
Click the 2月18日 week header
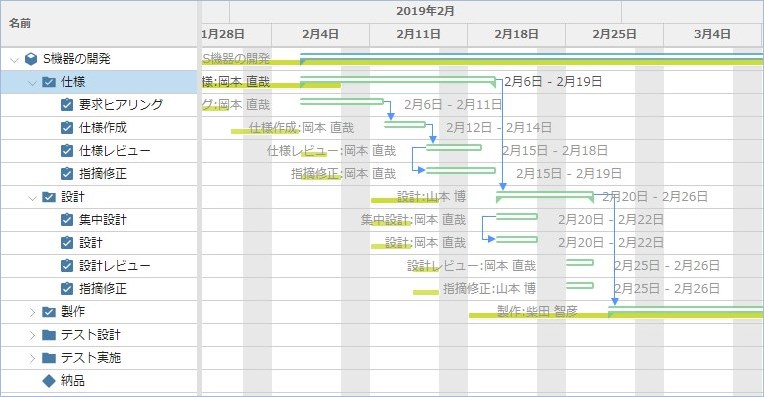(516, 35)
